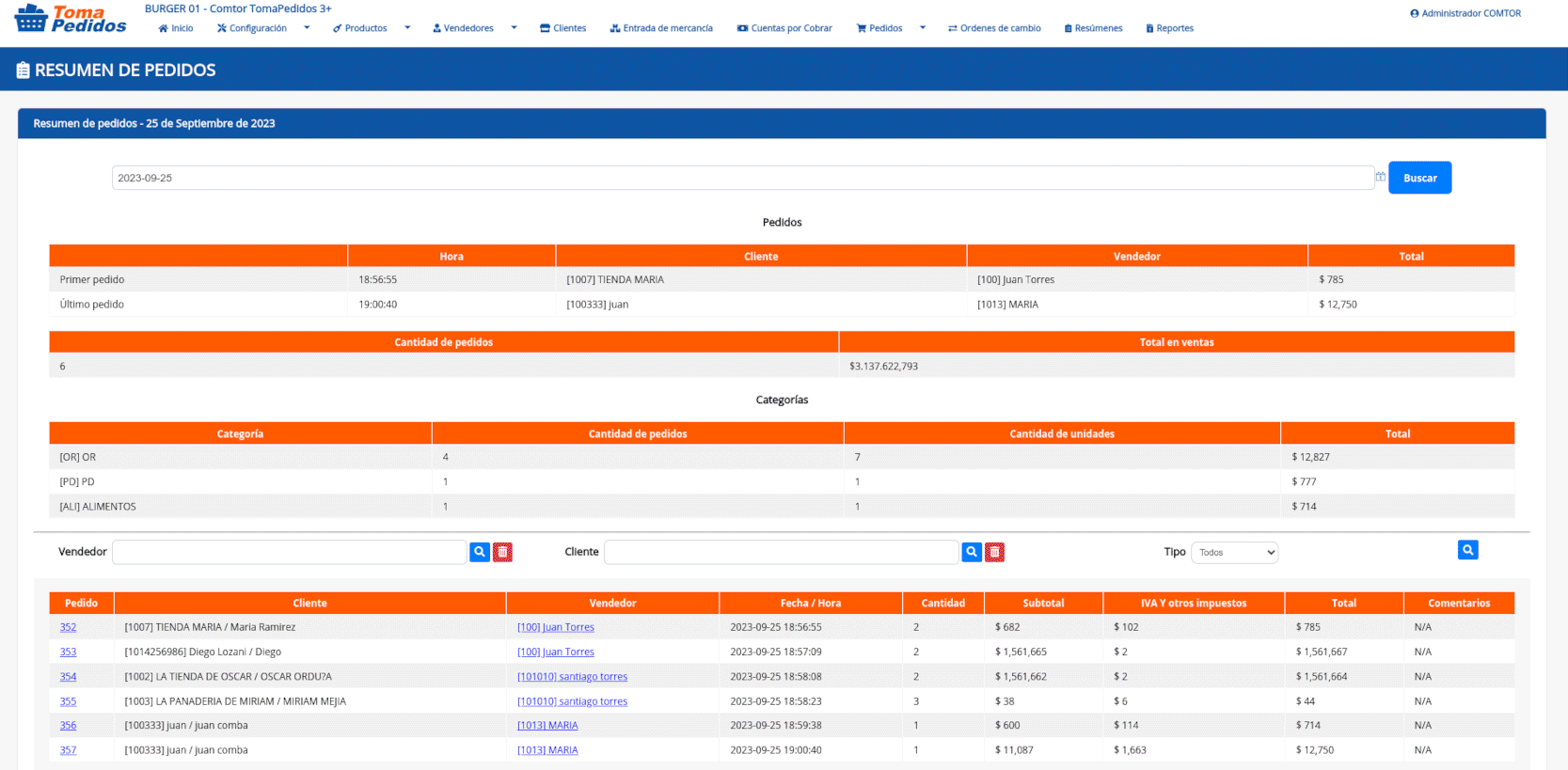
Task: Open order 354 link
Action: click(68, 676)
